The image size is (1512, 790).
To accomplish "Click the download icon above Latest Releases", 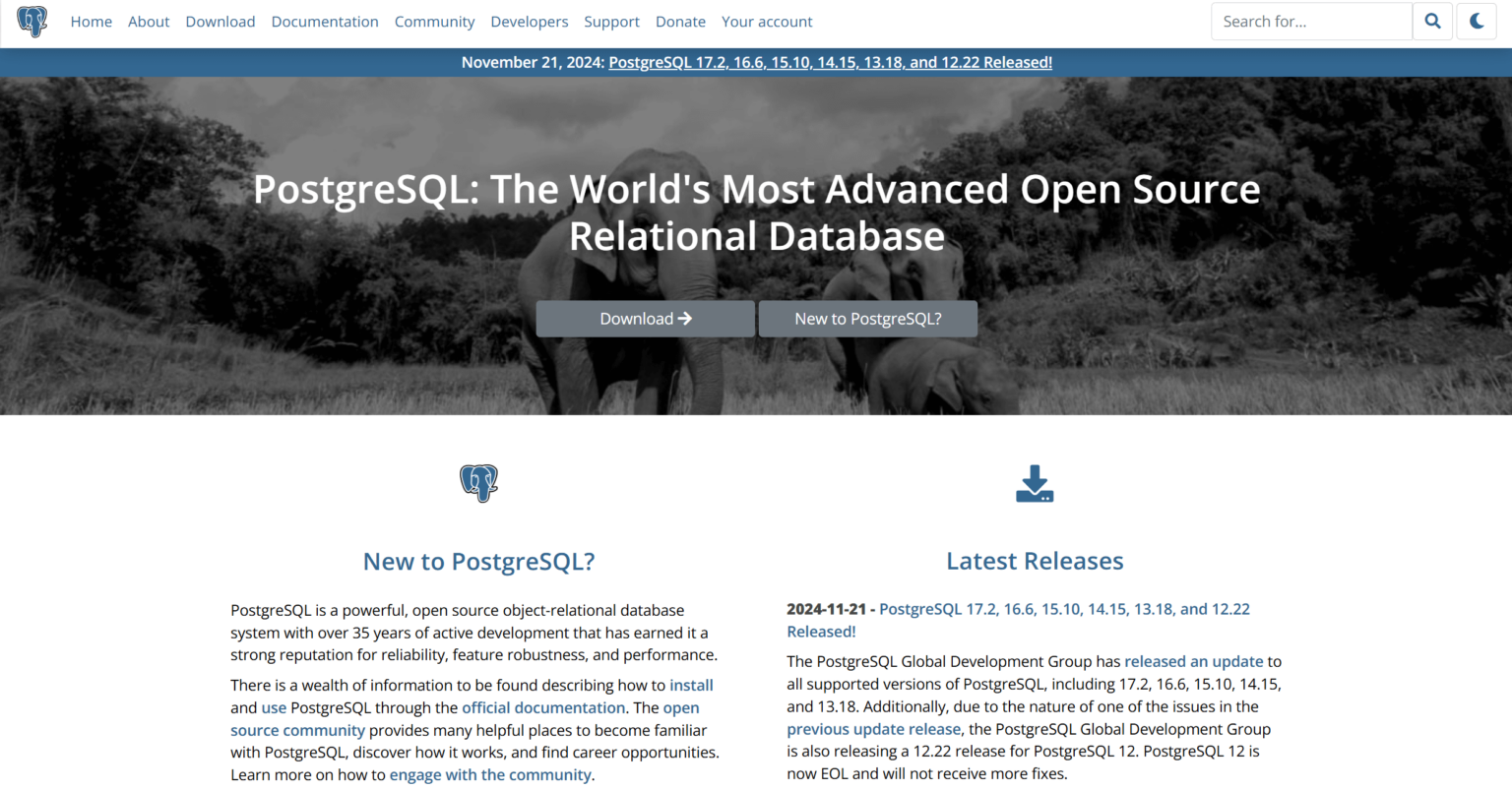I will (1034, 483).
